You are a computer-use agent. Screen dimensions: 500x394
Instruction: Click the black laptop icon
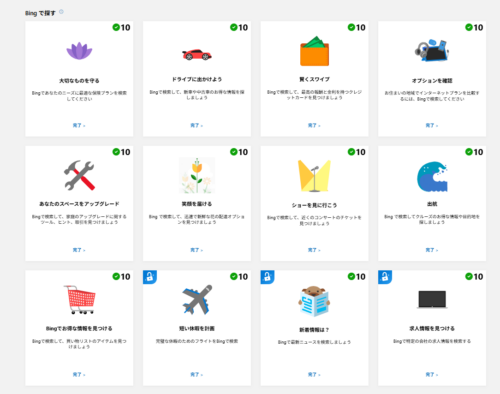(x=432, y=299)
